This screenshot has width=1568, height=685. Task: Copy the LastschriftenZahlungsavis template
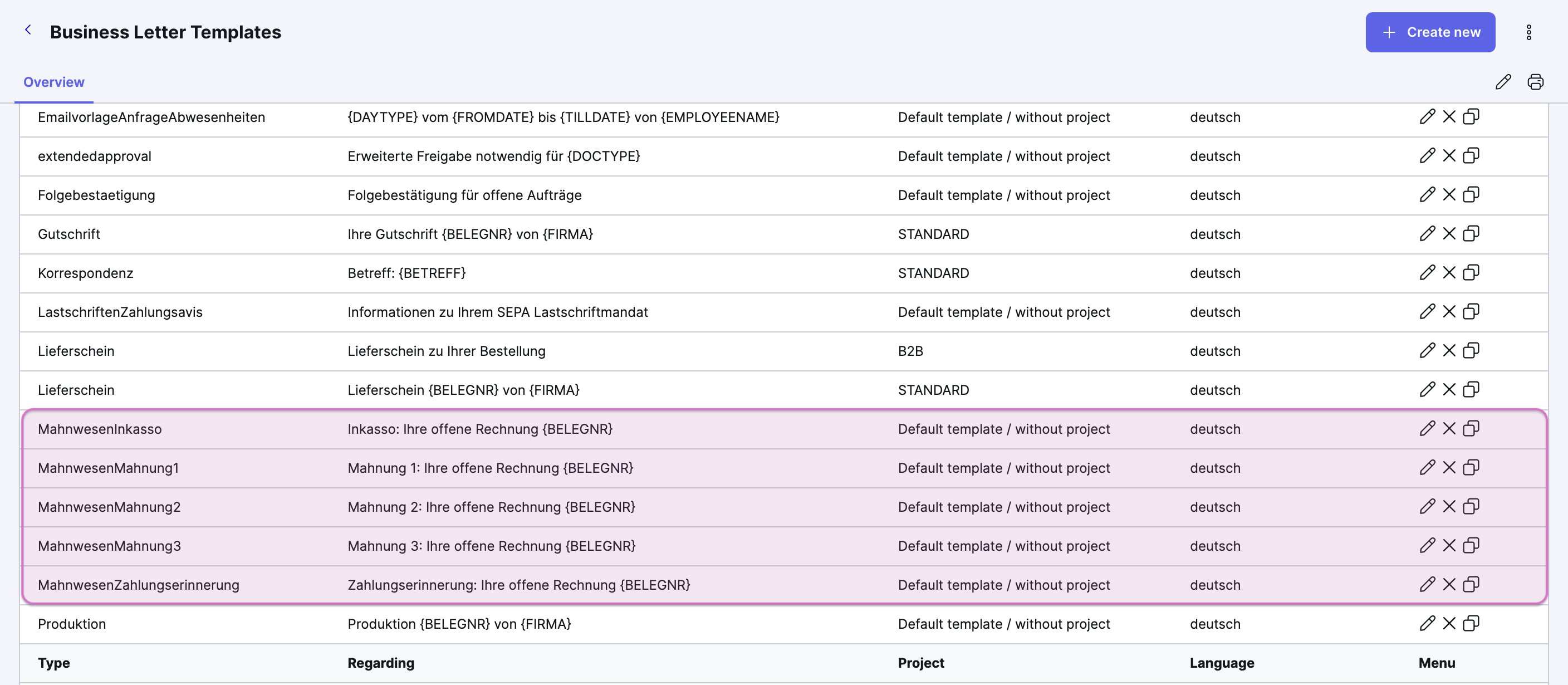[x=1471, y=312]
